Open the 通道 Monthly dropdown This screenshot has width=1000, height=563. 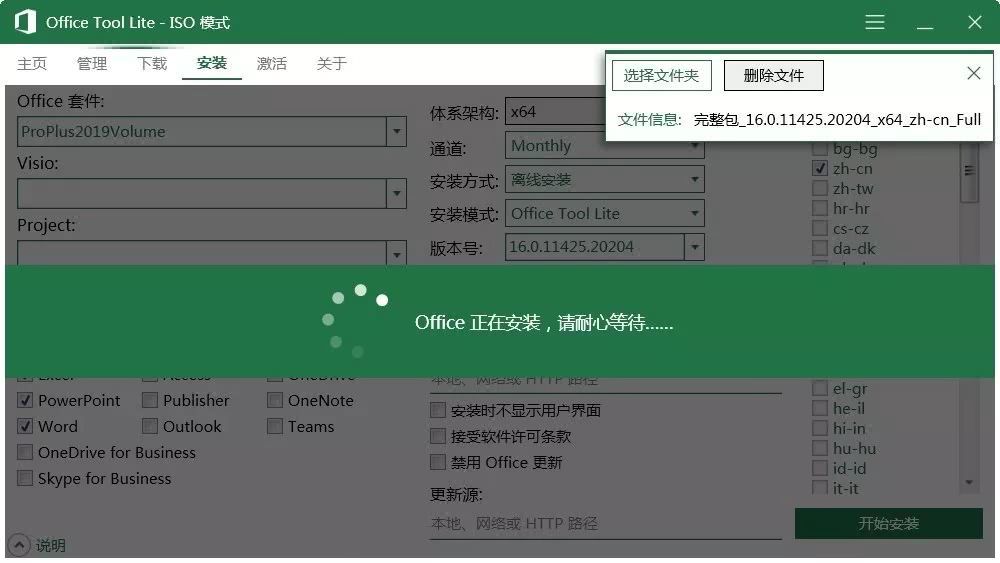[x=605, y=145]
